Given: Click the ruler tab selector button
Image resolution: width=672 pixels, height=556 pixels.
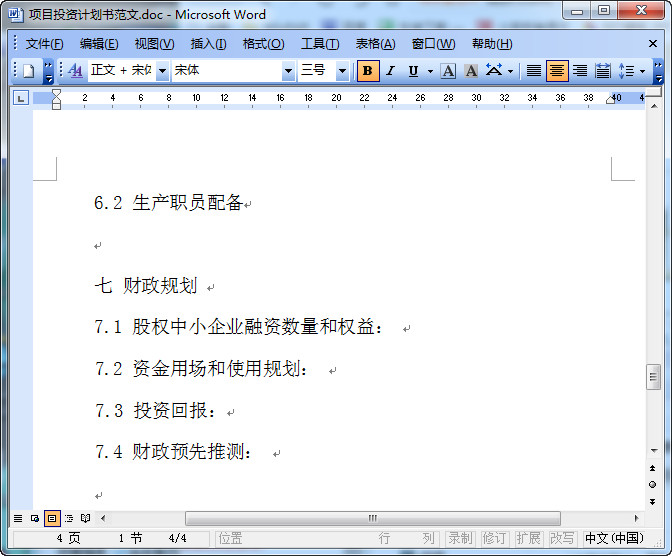Looking at the screenshot, I should [21, 98].
